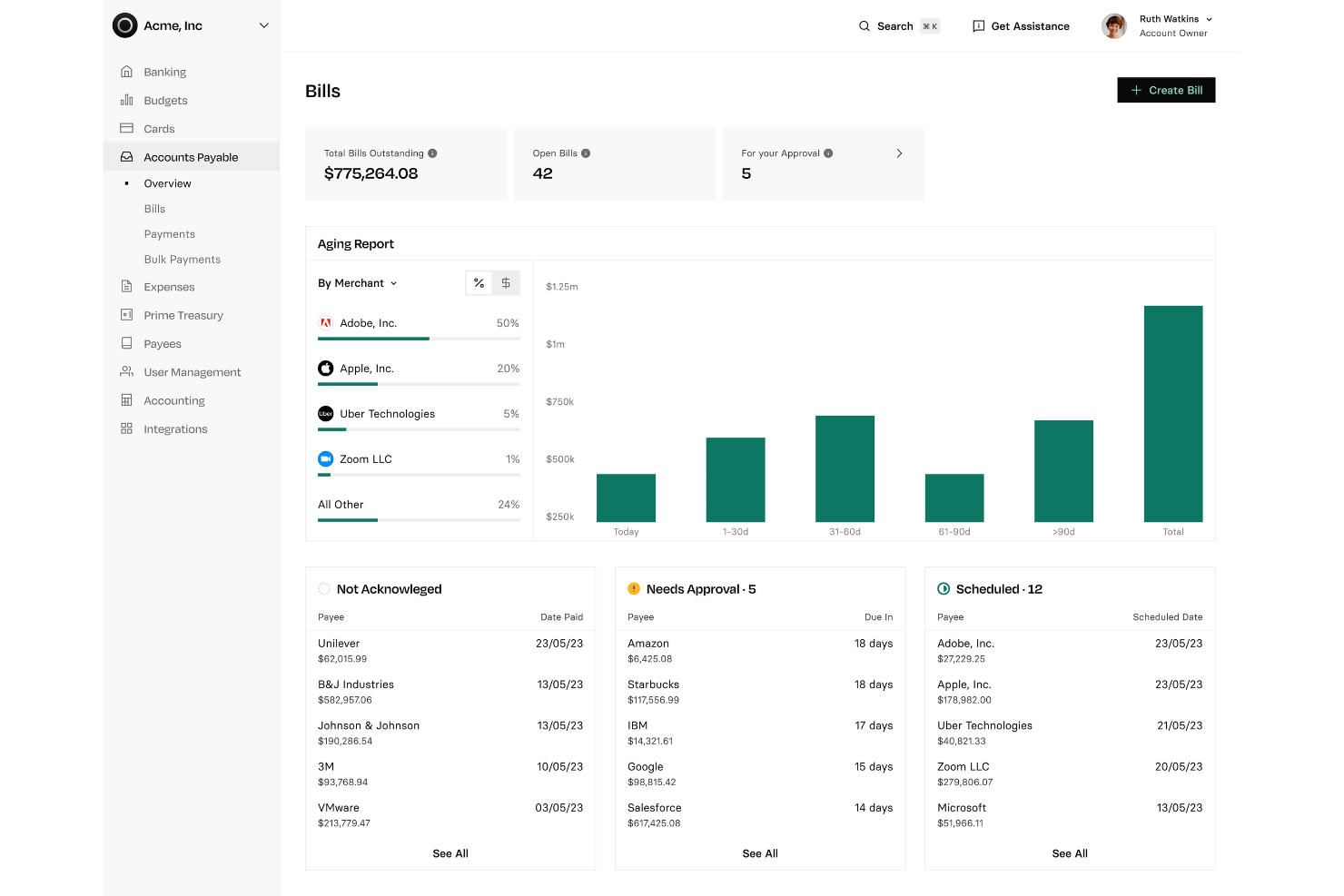This screenshot has height=896, width=1344.
Task: Toggle the Open Bills info tooltip
Action: pos(587,153)
